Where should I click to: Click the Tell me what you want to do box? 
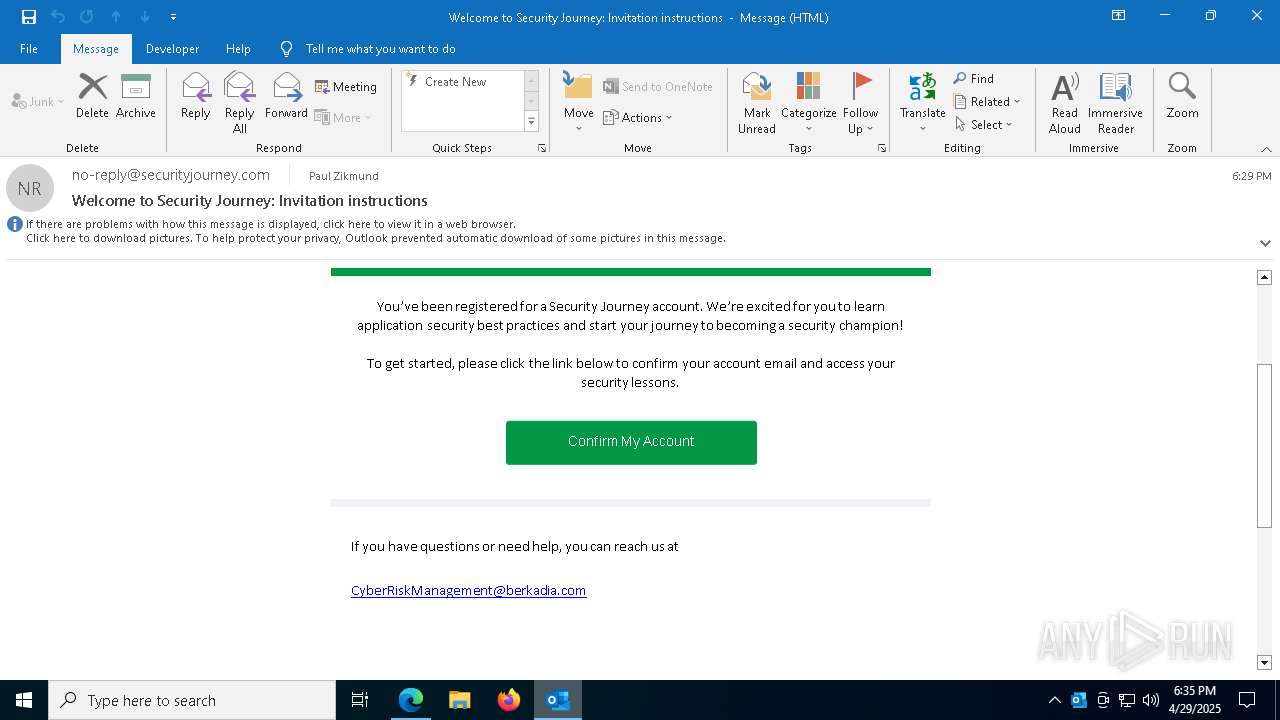click(380, 49)
